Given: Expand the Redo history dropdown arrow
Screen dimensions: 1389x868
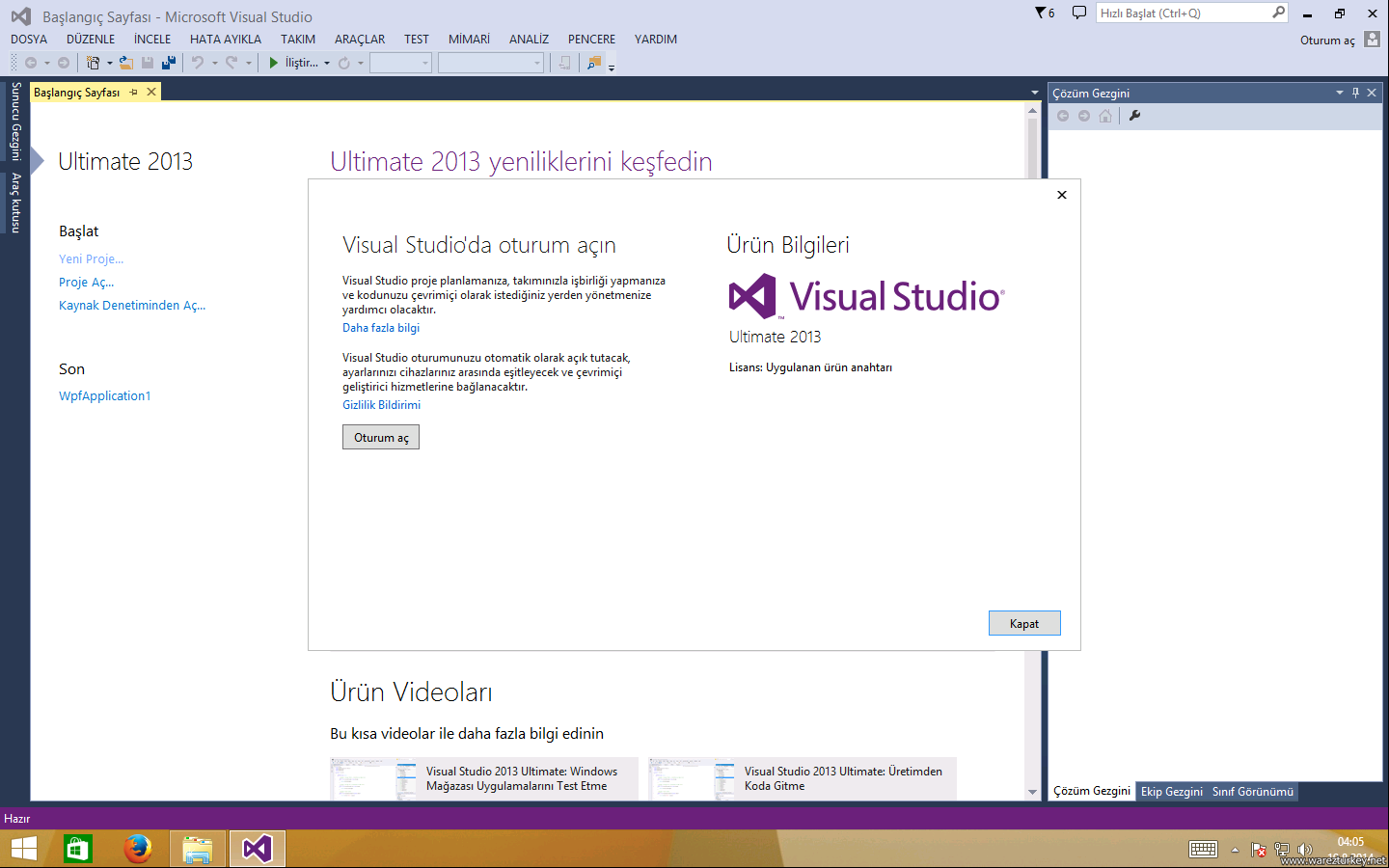Looking at the screenshot, I should pyautogui.click(x=248, y=64).
